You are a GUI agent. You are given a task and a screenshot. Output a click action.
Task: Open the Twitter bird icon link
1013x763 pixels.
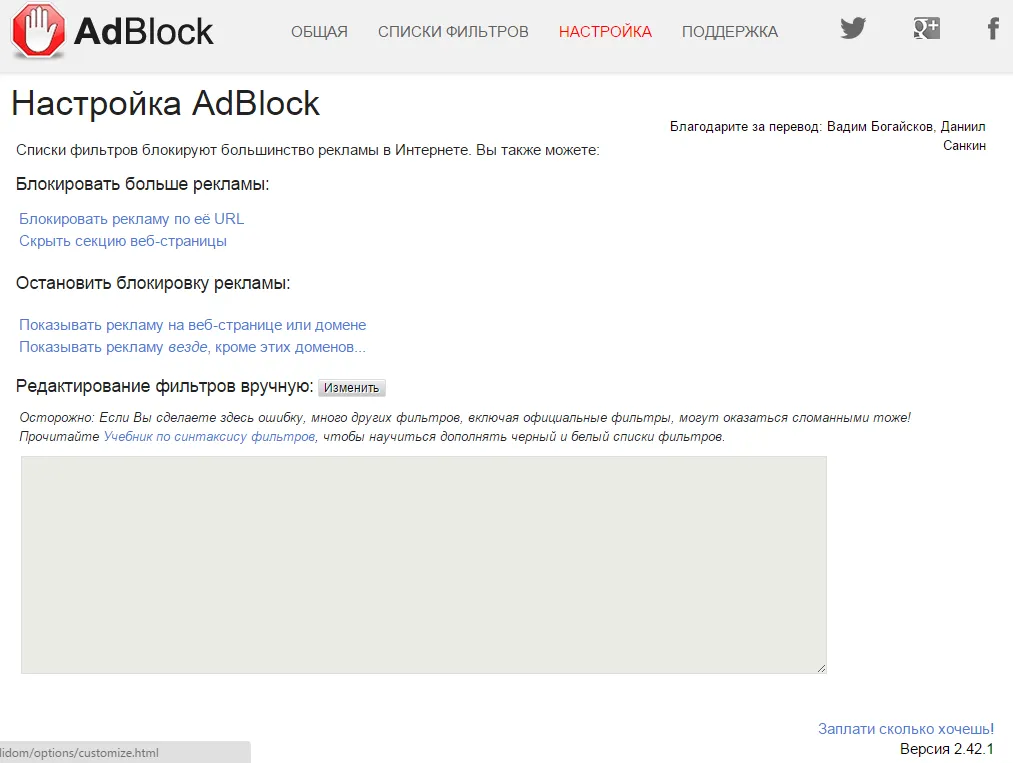853,28
